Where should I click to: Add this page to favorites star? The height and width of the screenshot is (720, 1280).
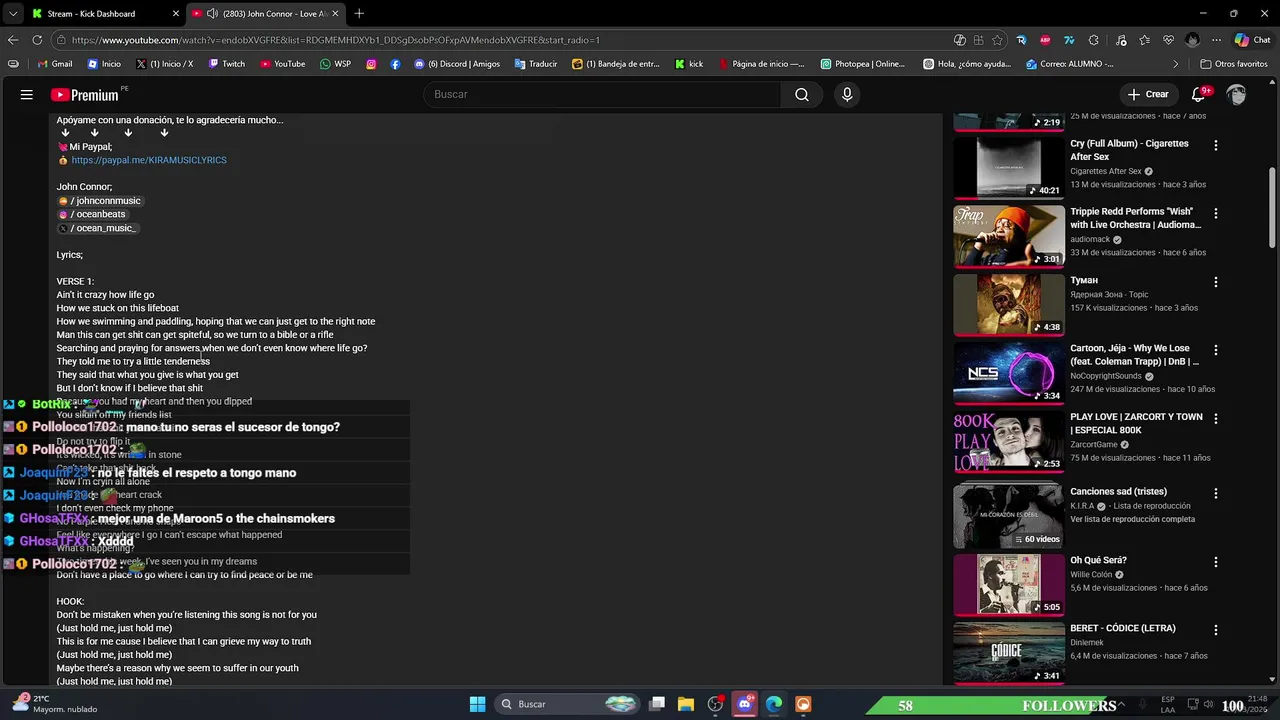[x=997, y=40]
